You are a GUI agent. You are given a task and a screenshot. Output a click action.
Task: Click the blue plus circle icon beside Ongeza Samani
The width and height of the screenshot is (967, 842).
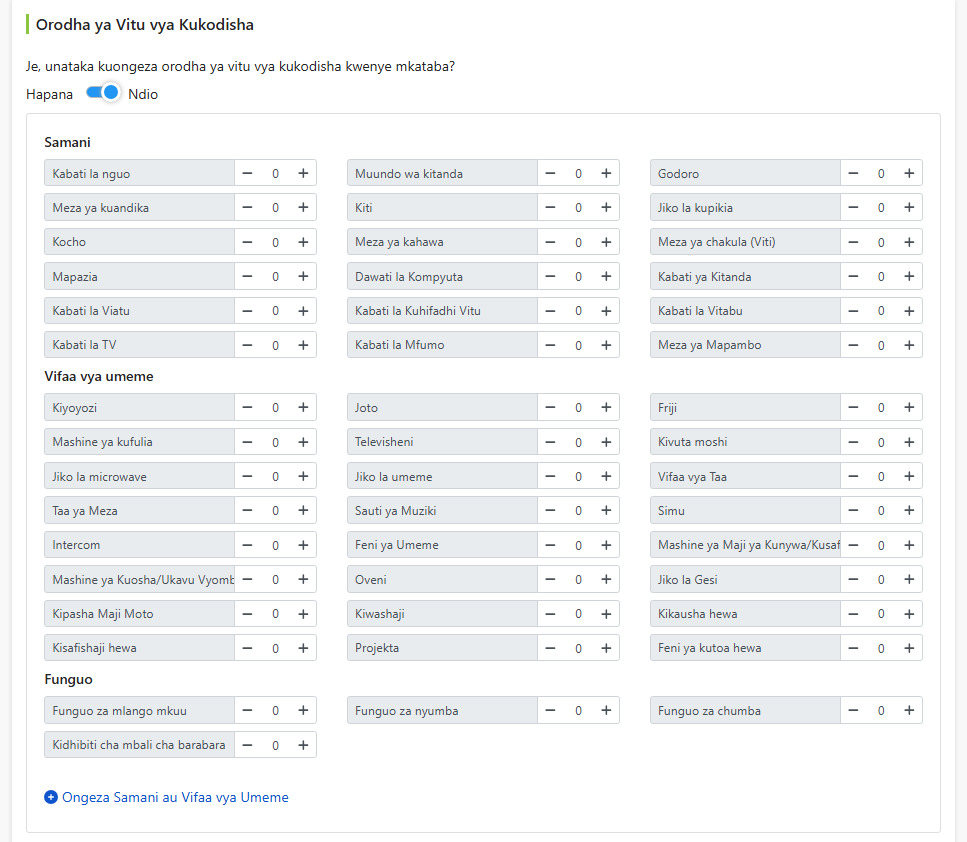tap(51, 797)
